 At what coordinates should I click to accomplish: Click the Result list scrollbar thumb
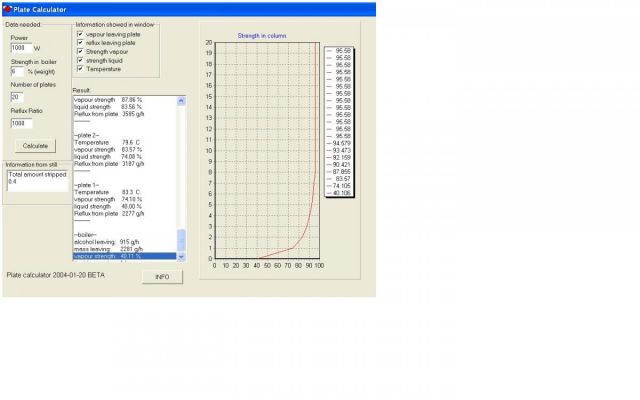tap(181, 240)
